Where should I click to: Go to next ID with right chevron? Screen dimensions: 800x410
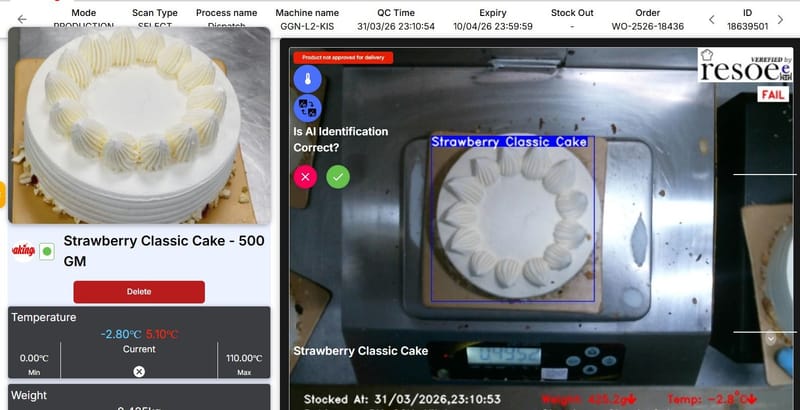[x=780, y=19]
